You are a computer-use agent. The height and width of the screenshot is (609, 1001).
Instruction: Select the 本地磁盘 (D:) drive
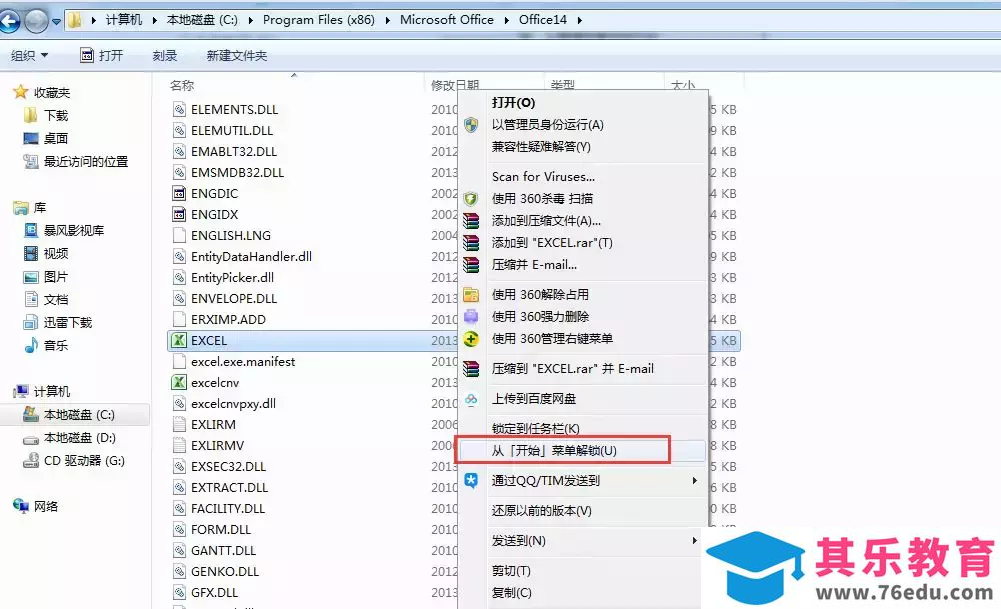point(80,438)
